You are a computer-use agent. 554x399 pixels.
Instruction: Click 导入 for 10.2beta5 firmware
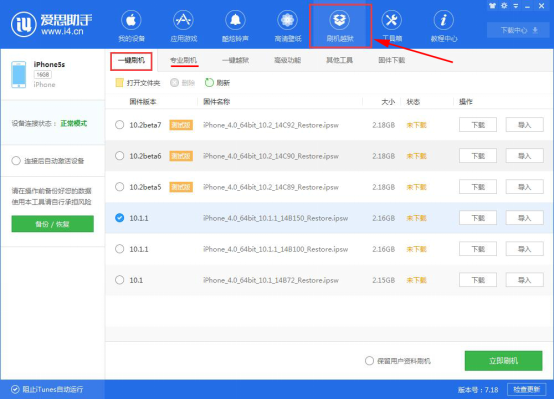point(524,187)
